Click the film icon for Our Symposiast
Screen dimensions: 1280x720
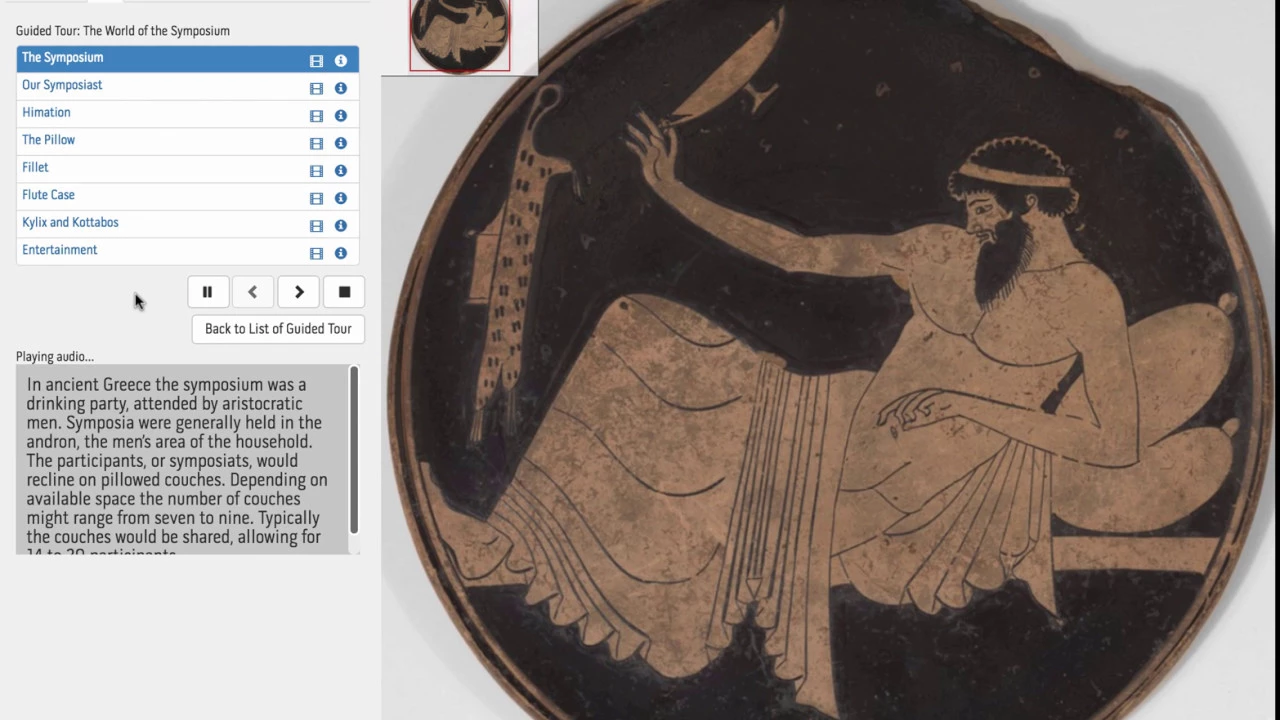316,88
